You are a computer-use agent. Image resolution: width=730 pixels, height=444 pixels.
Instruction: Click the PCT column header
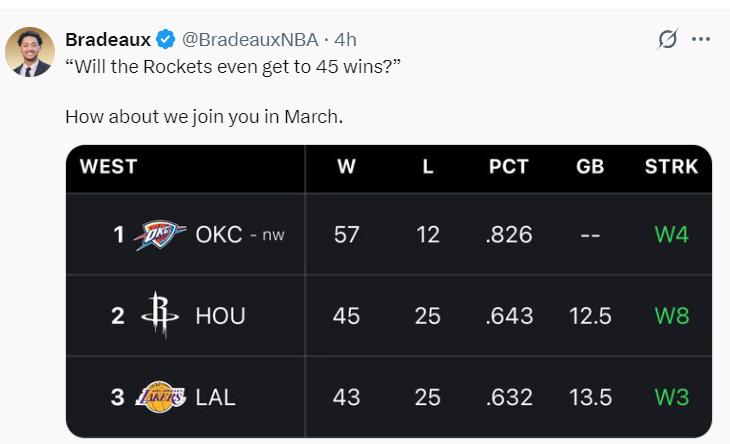pos(508,167)
